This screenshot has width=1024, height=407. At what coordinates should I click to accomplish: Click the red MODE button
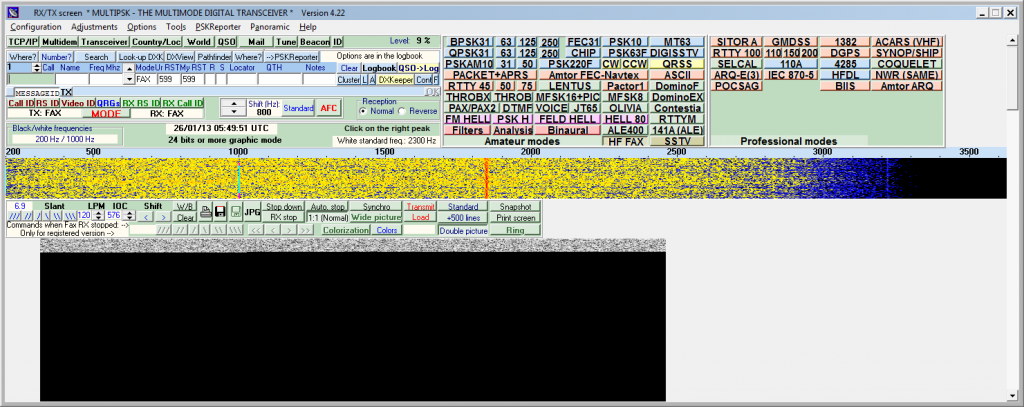106,114
